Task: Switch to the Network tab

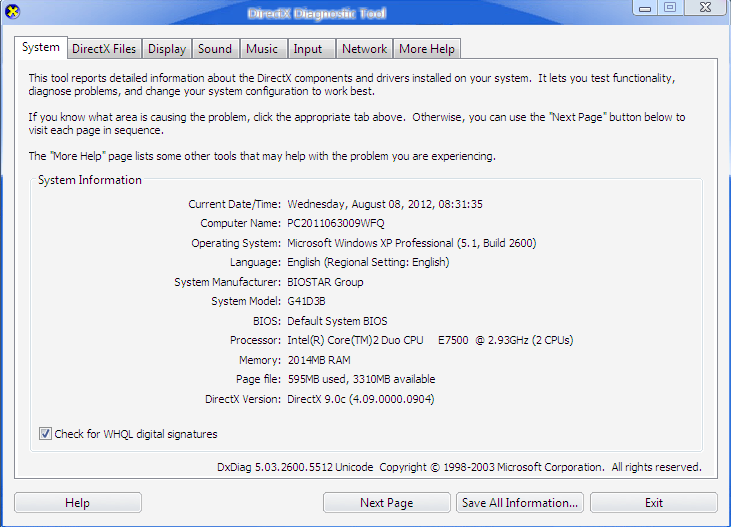Action: (365, 49)
